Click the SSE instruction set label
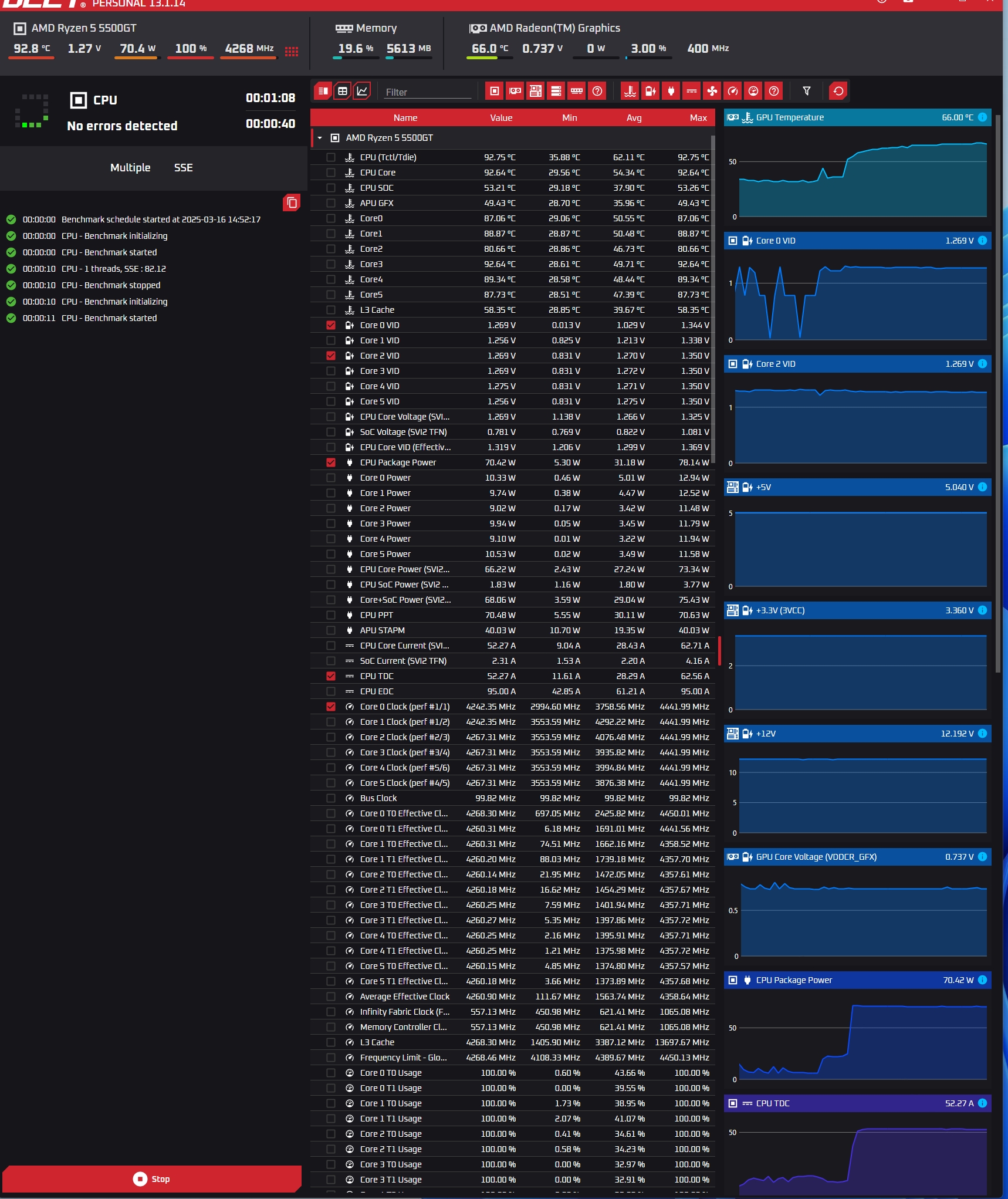1008x1199 pixels. pyautogui.click(x=183, y=168)
